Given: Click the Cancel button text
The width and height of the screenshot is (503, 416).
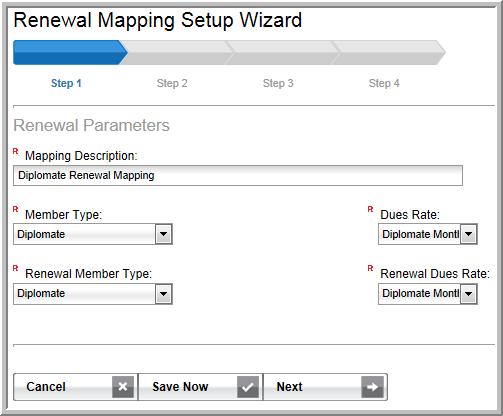Looking at the screenshot, I should pyautogui.click(x=46, y=387).
